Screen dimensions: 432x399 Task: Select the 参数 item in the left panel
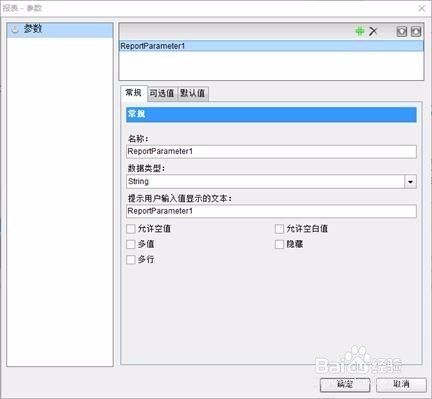(x=60, y=30)
